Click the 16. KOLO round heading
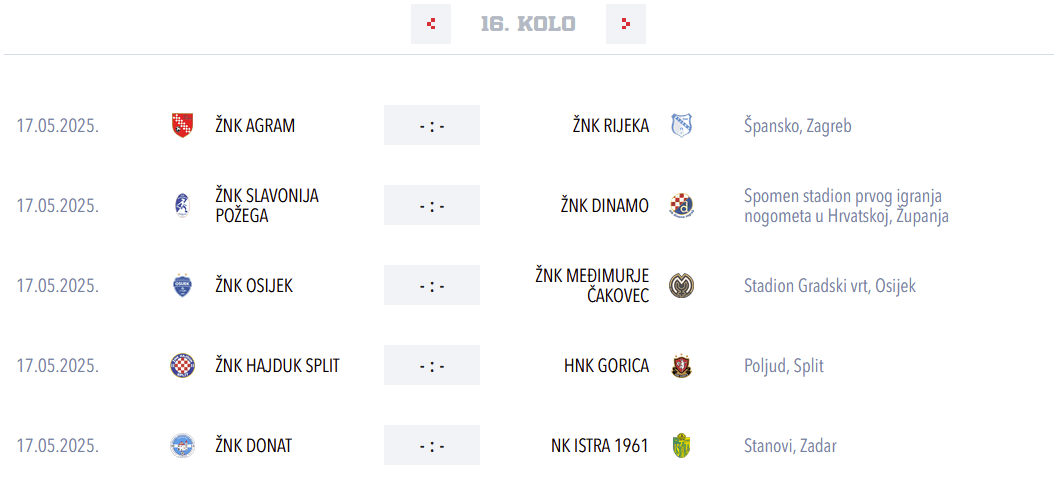Viewport: 1063px width, 477px height. [528, 24]
